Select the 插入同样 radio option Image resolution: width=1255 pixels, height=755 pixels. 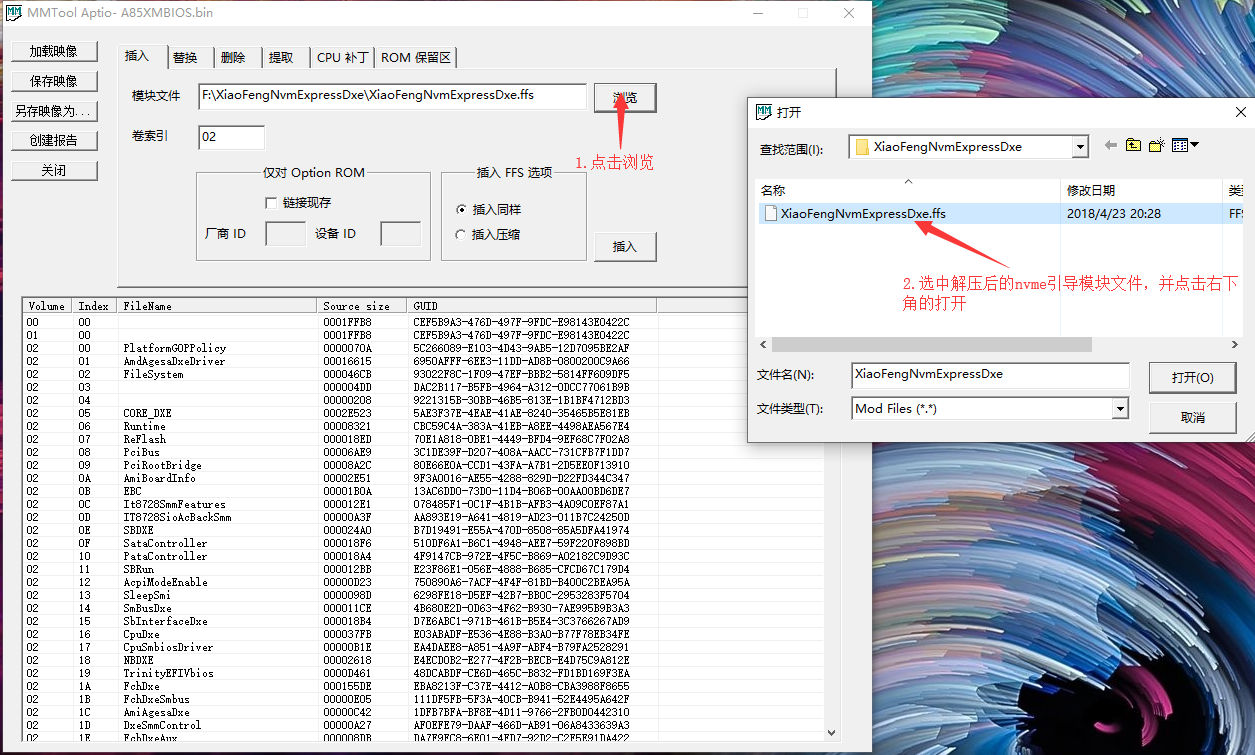pyautogui.click(x=462, y=210)
